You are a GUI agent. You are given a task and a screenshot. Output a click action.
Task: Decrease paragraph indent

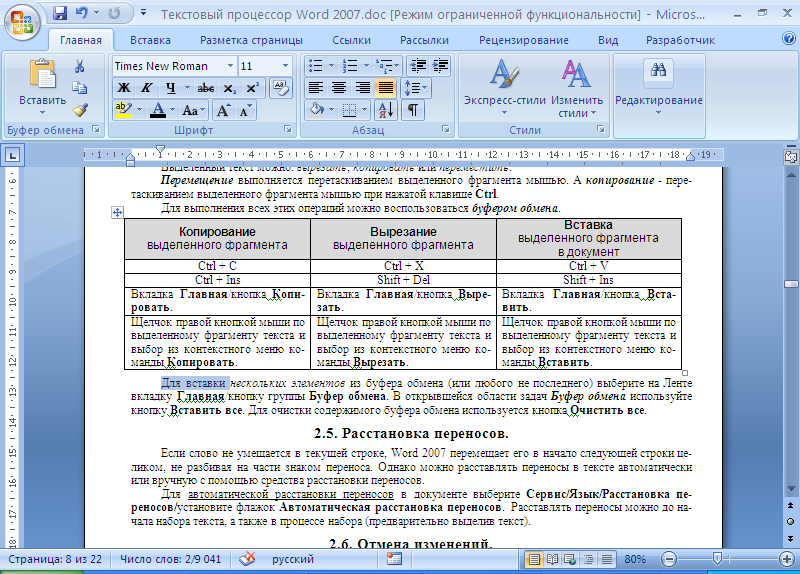tap(418, 66)
